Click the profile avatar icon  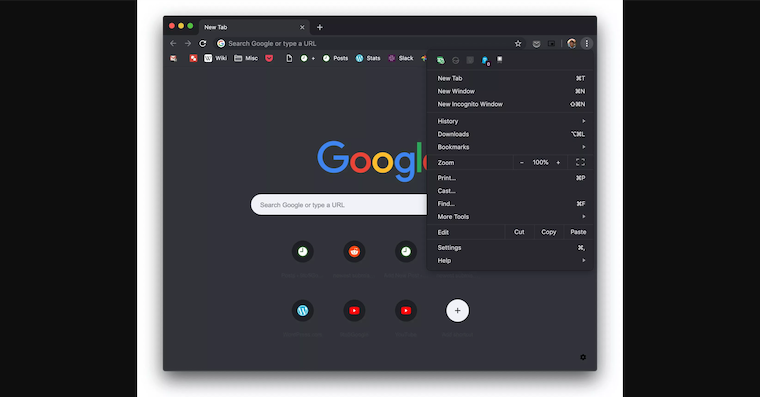pos(571,44)
